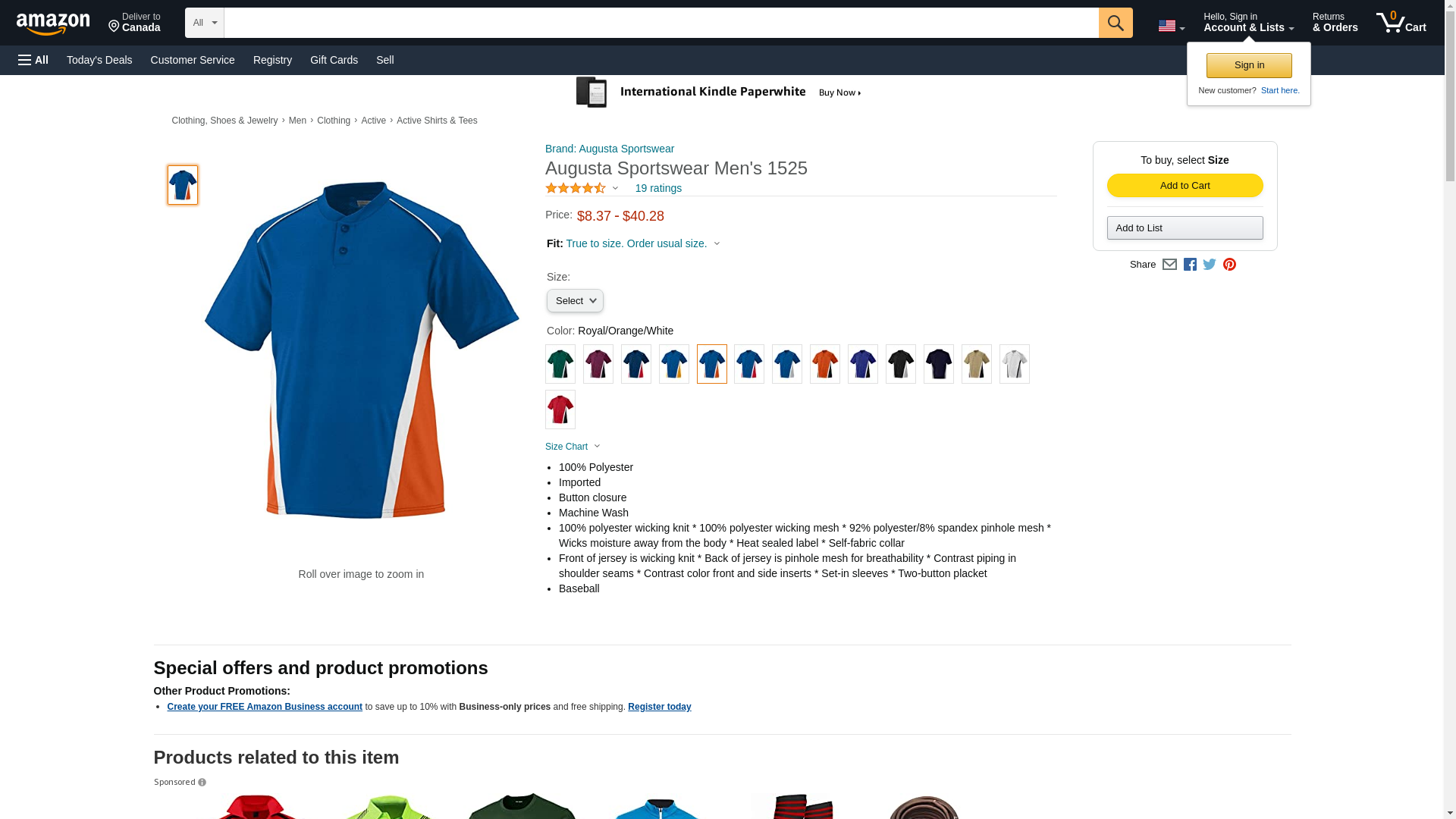The image size is (1456, 819).
Task: Select the red shirt color swatch
Action: (x=560, y=409)
